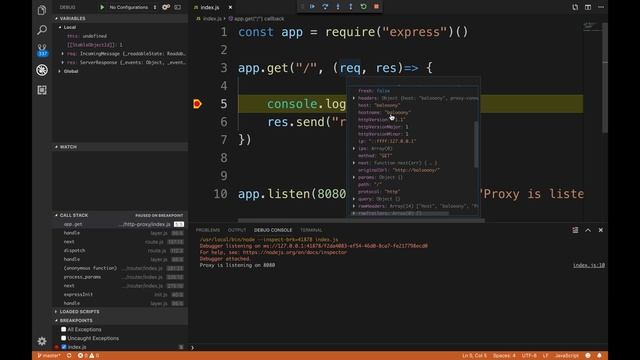This screenshot has width=640, height=360.
Task: Expand rawHeaders array in hover popup
Action: pos(354,206)
